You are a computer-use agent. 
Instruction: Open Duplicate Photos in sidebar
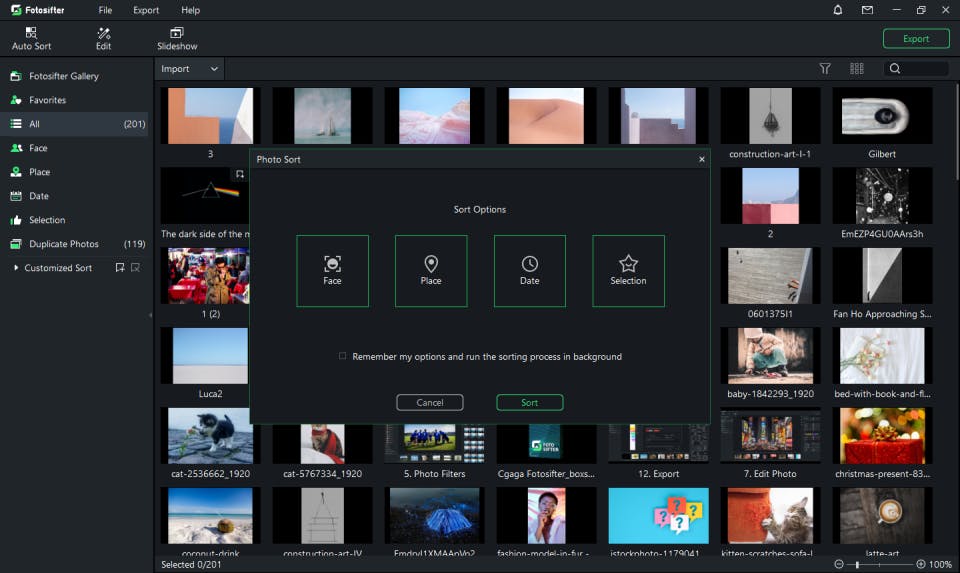[x=74, y=244]
